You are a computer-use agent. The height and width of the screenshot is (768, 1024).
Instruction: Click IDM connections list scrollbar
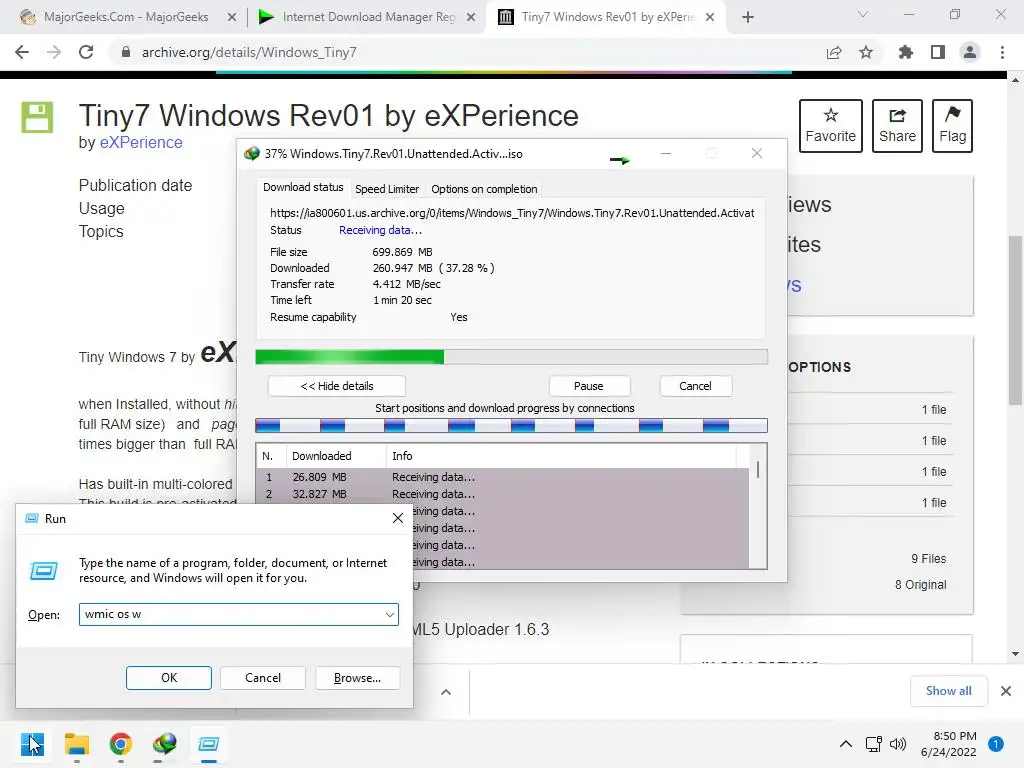coord(758,506)
